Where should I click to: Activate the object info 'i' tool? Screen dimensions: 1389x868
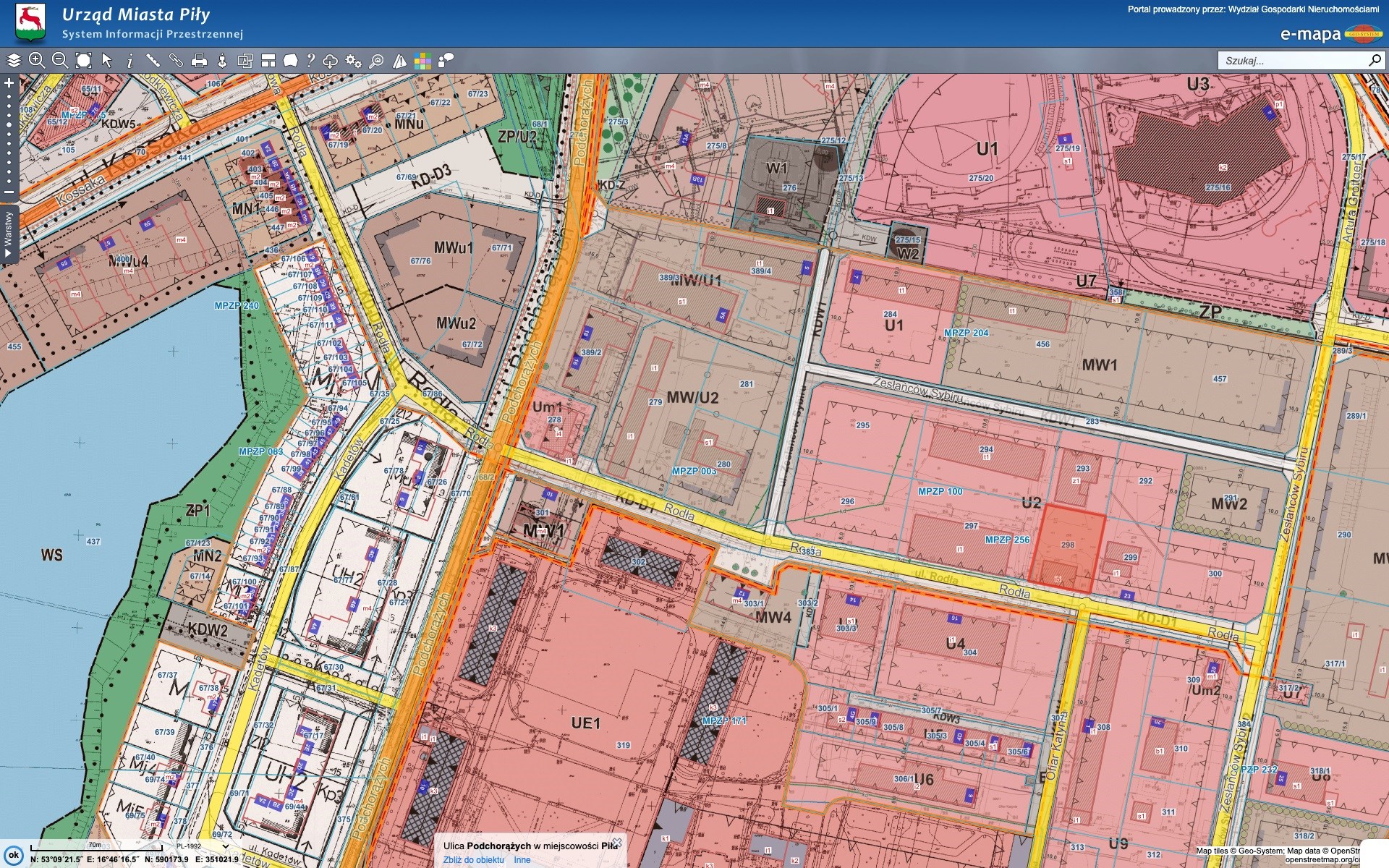[129, 61]
